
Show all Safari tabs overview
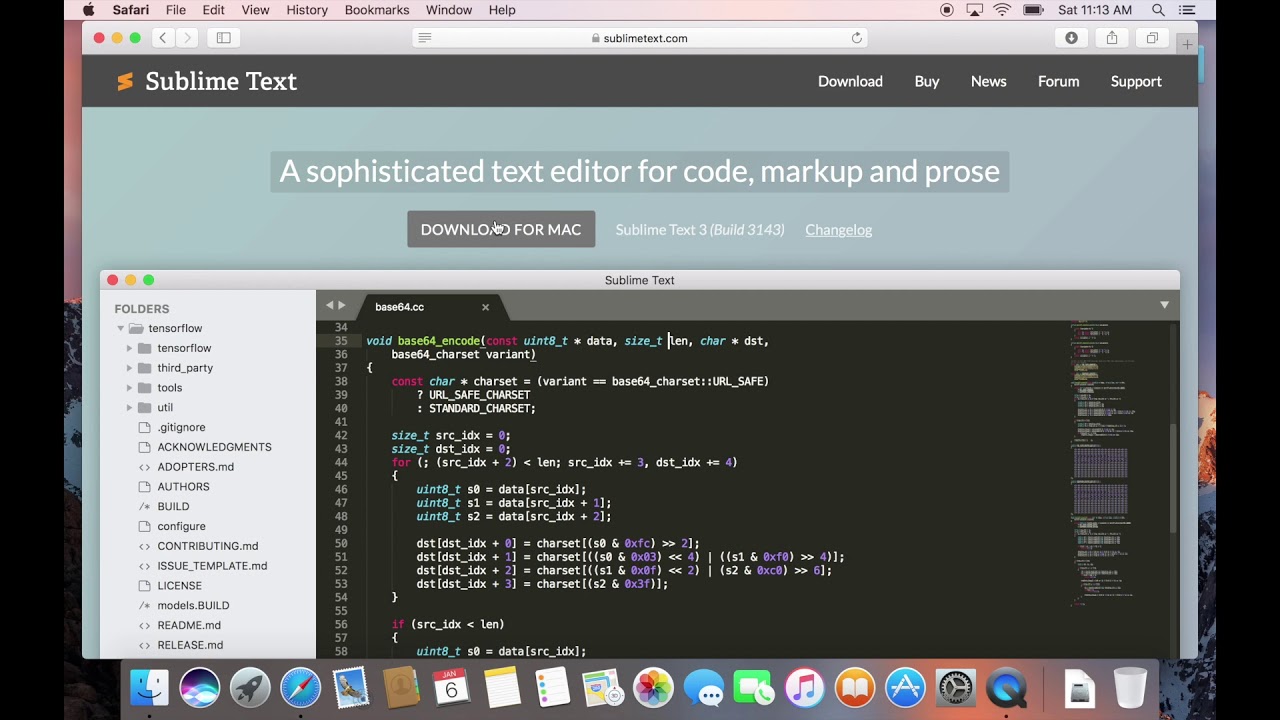point(1152,38)
